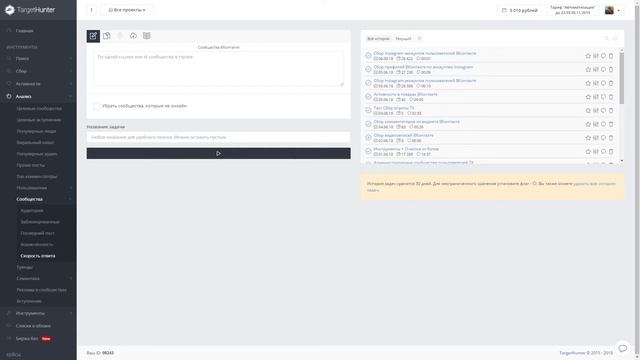Image resolution: width=640 pixels, height=360 pixels.
Task: Delete the 'Тест Сбор отзывы ТХ' task
Action: 611,111
